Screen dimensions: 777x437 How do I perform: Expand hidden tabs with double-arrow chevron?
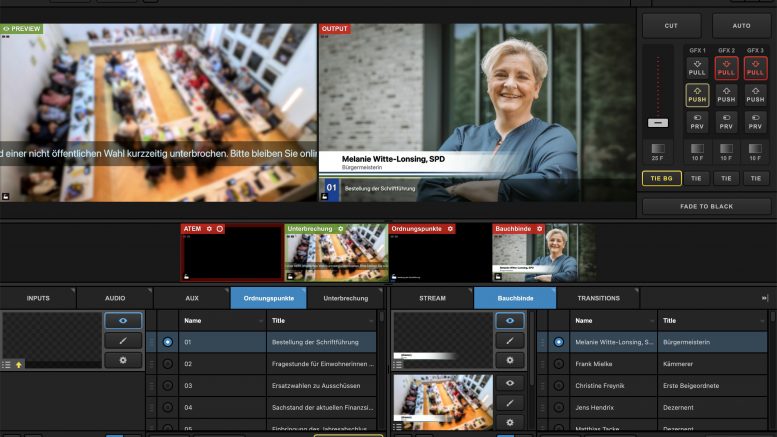click(765, 298)
